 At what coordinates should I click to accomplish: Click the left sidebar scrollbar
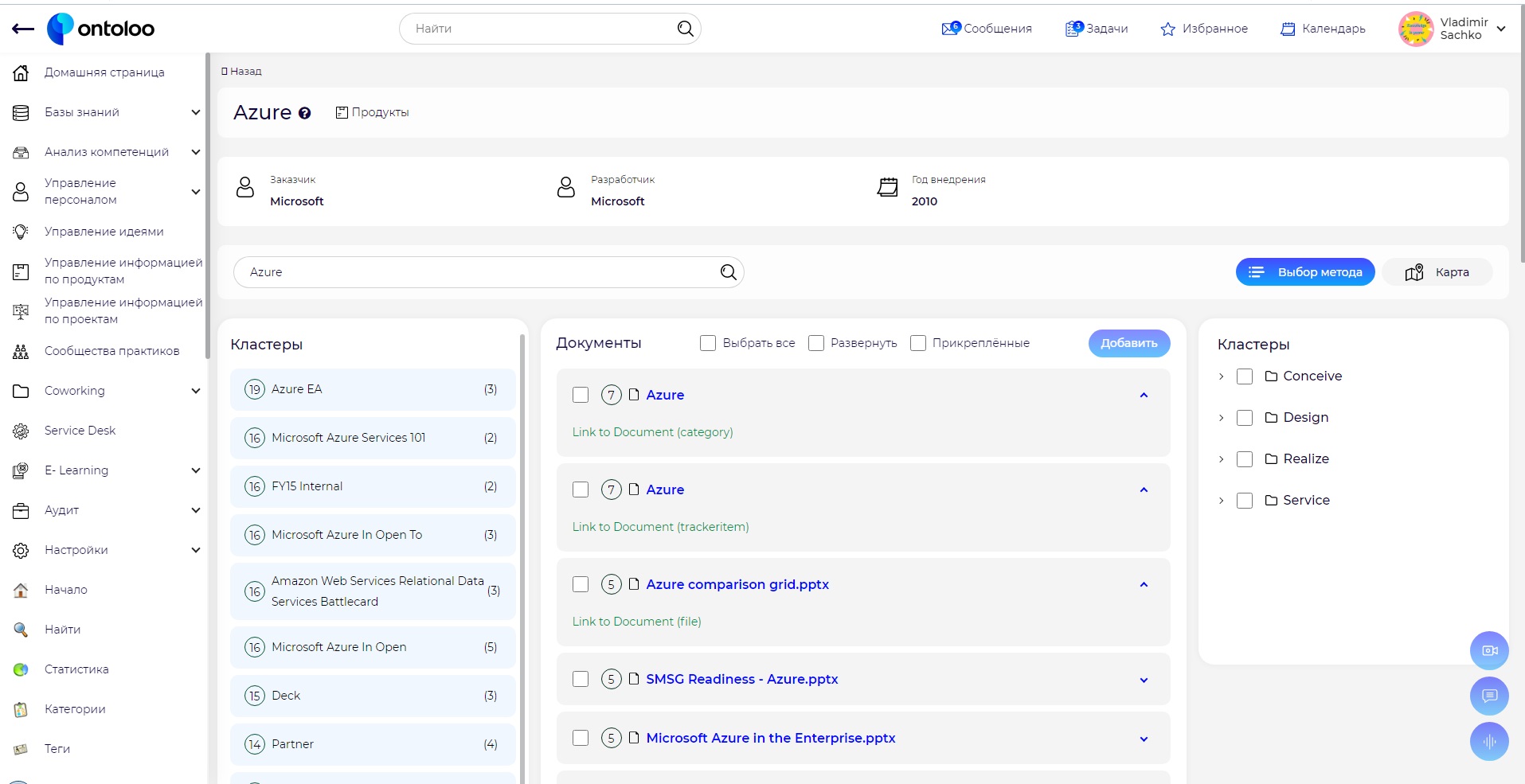[207, 205]
